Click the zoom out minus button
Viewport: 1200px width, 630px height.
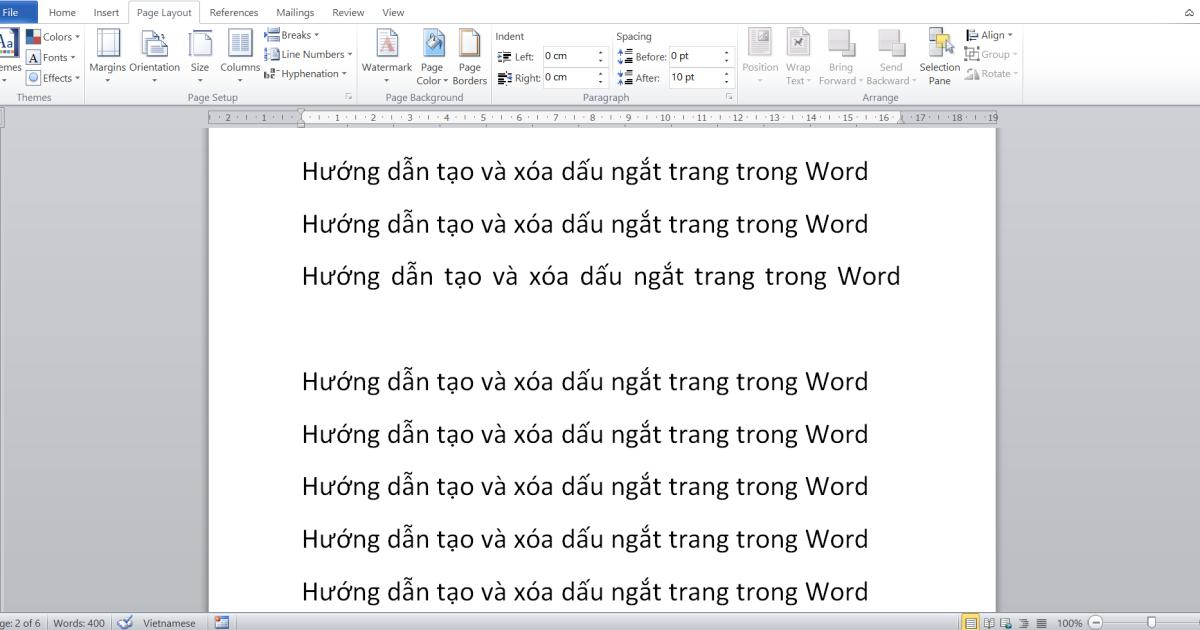tap(1095, 623)
